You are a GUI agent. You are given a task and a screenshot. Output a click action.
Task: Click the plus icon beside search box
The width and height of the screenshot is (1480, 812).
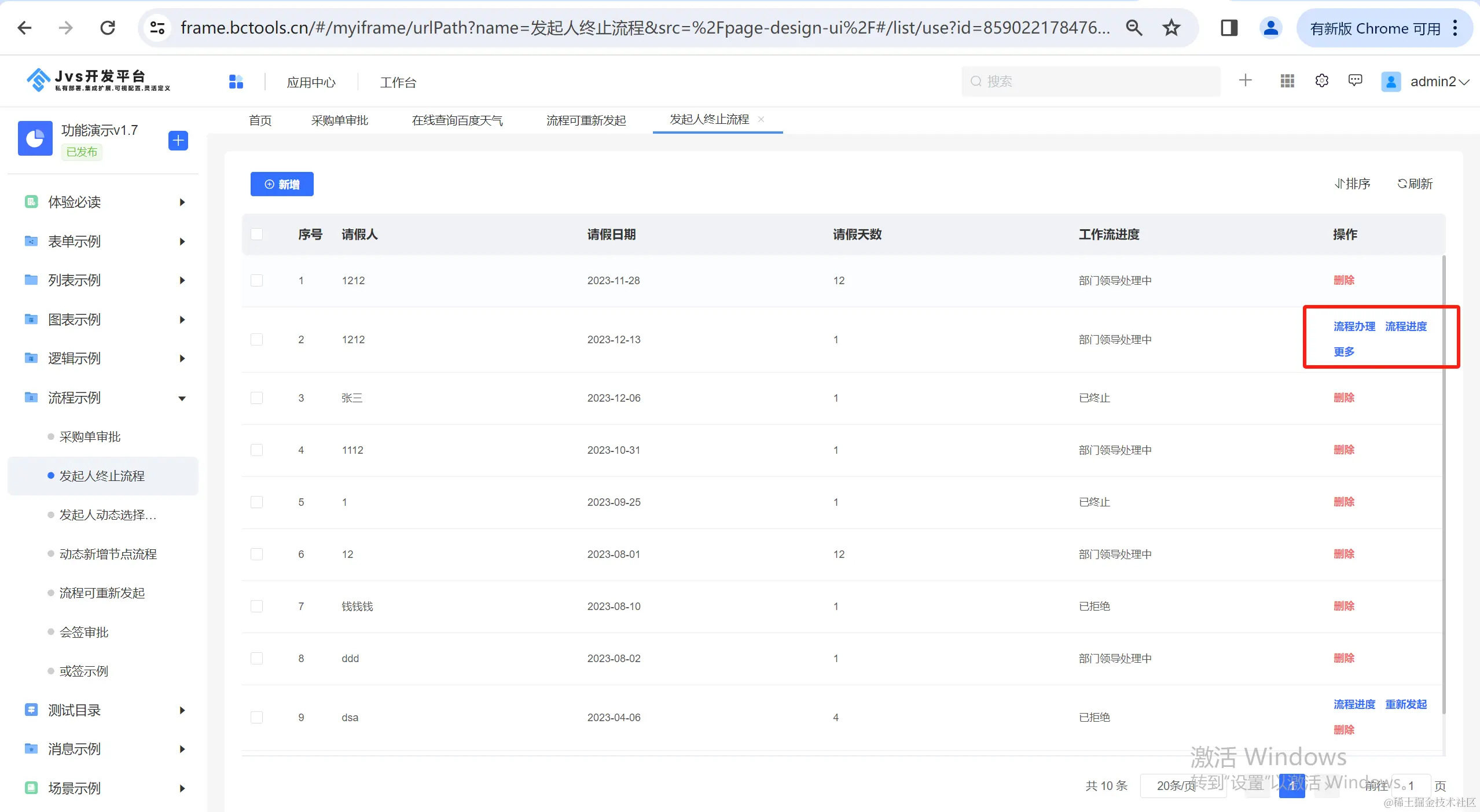point(1246,80)
